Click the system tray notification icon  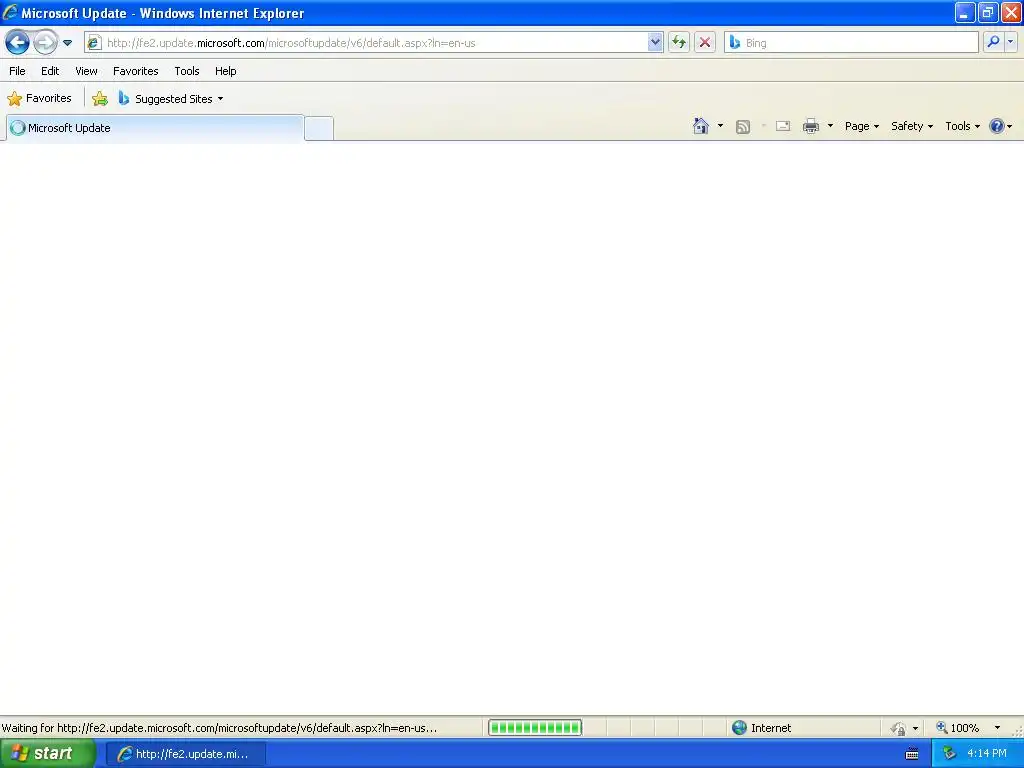pyautogui.click(x=950, y=754)
